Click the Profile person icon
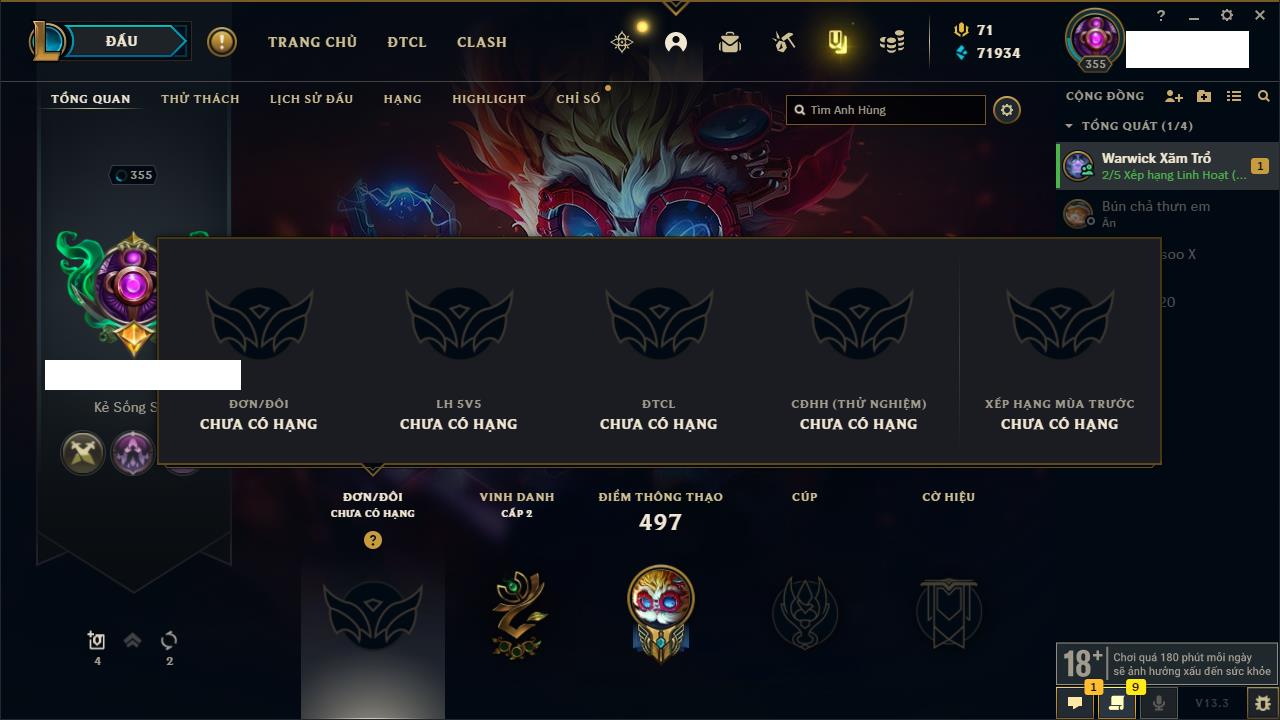1280x720 pixels. [676, 42]
